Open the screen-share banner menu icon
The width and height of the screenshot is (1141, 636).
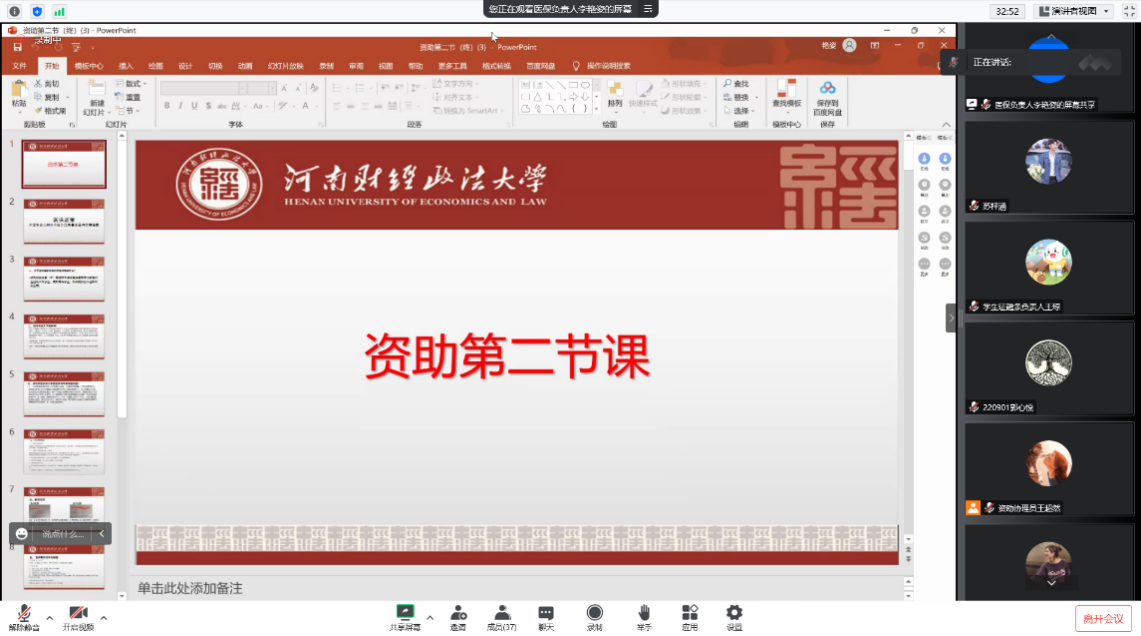(x=648, y=9)
